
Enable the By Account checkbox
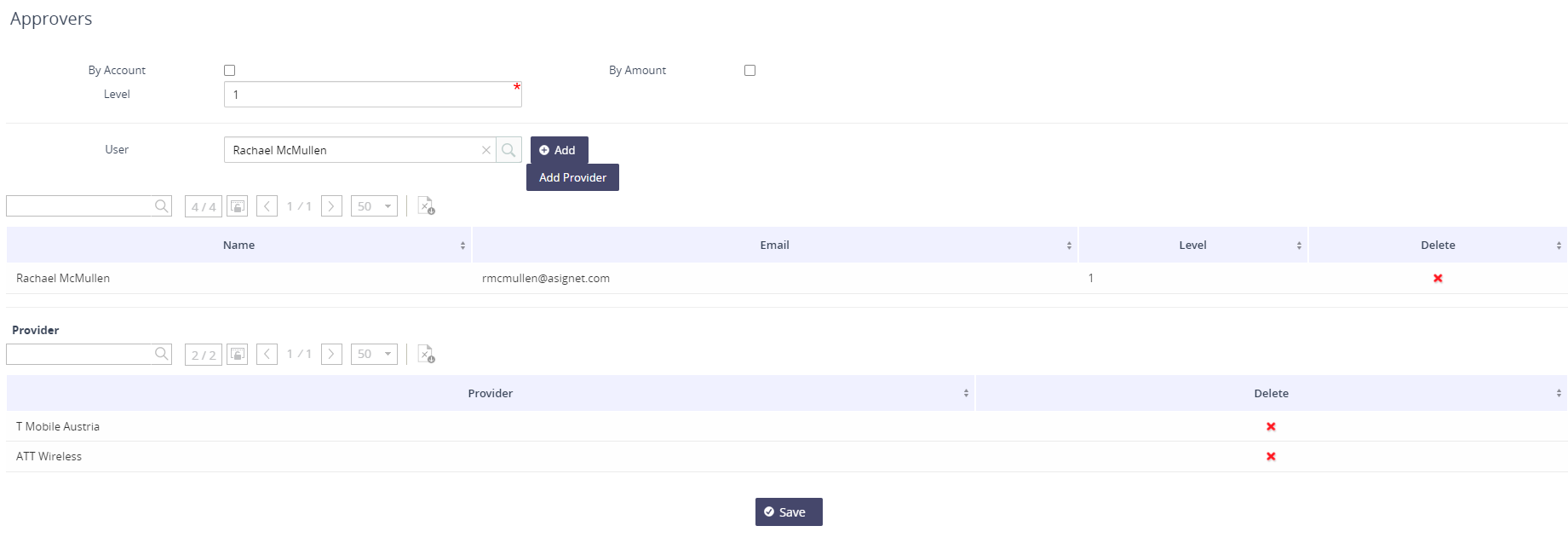click(x=229, y=71)
